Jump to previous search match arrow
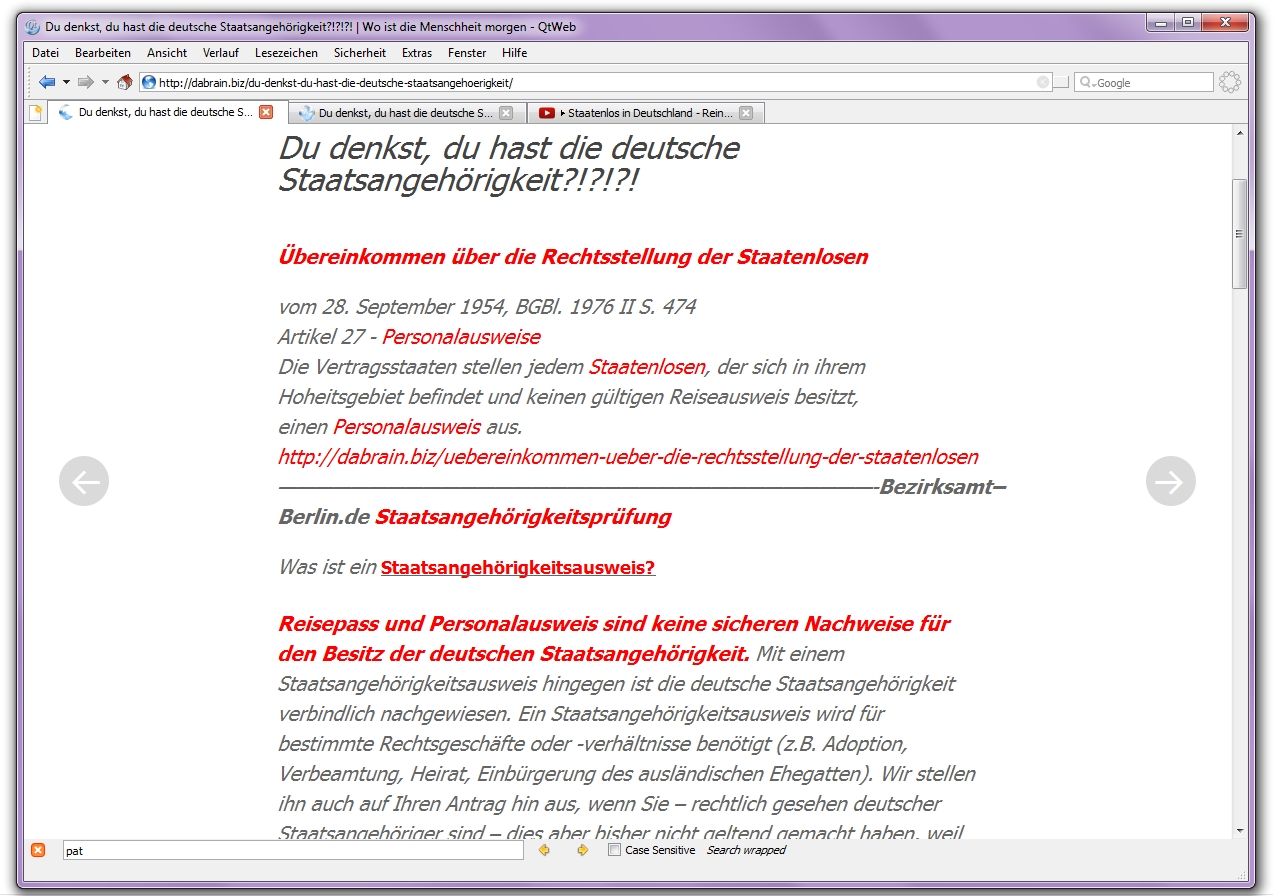Image resolution: width=1273 pixels, height=896 pixels. (x=544, y=850)
